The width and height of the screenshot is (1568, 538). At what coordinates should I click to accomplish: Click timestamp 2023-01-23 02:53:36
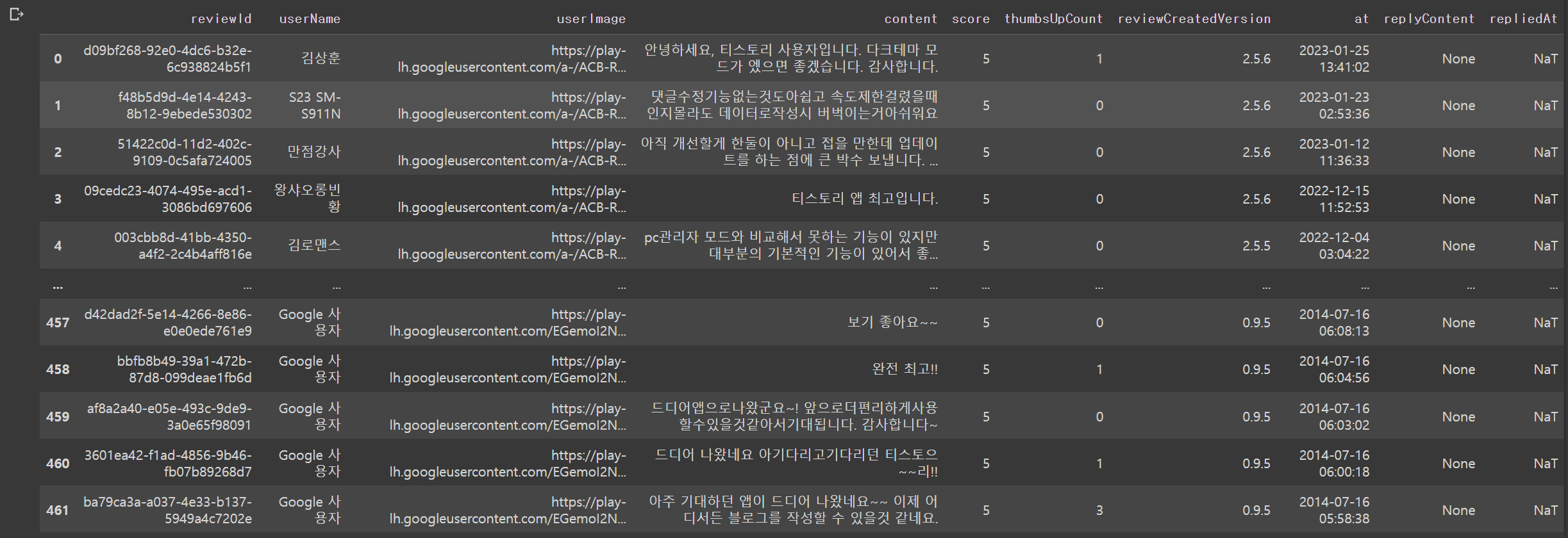point(1334,105)
